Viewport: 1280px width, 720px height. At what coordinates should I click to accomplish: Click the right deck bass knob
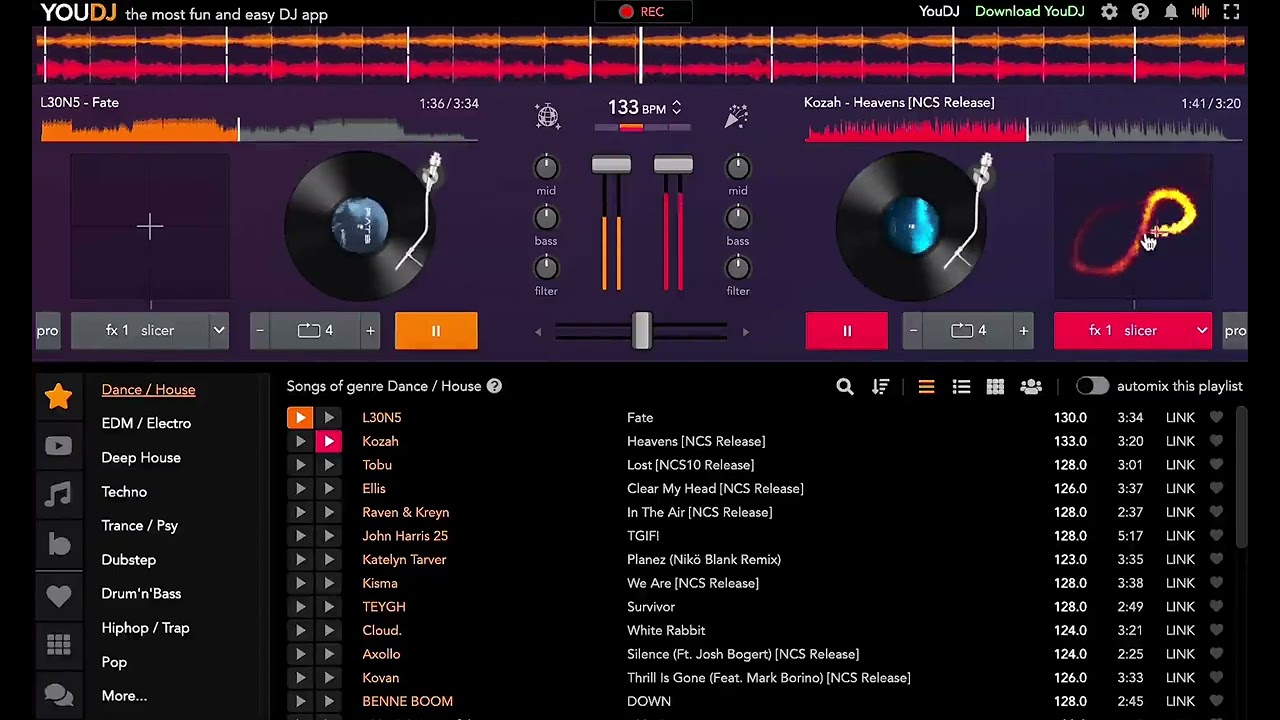click(x=738, y=218)
